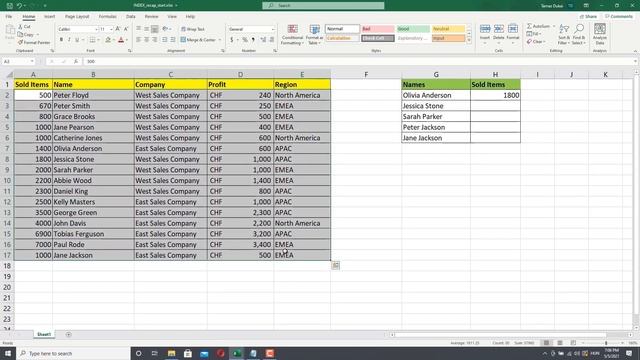The image size is (640, 360).
Task: Open the Font dialog launcher
Action: 130,51
